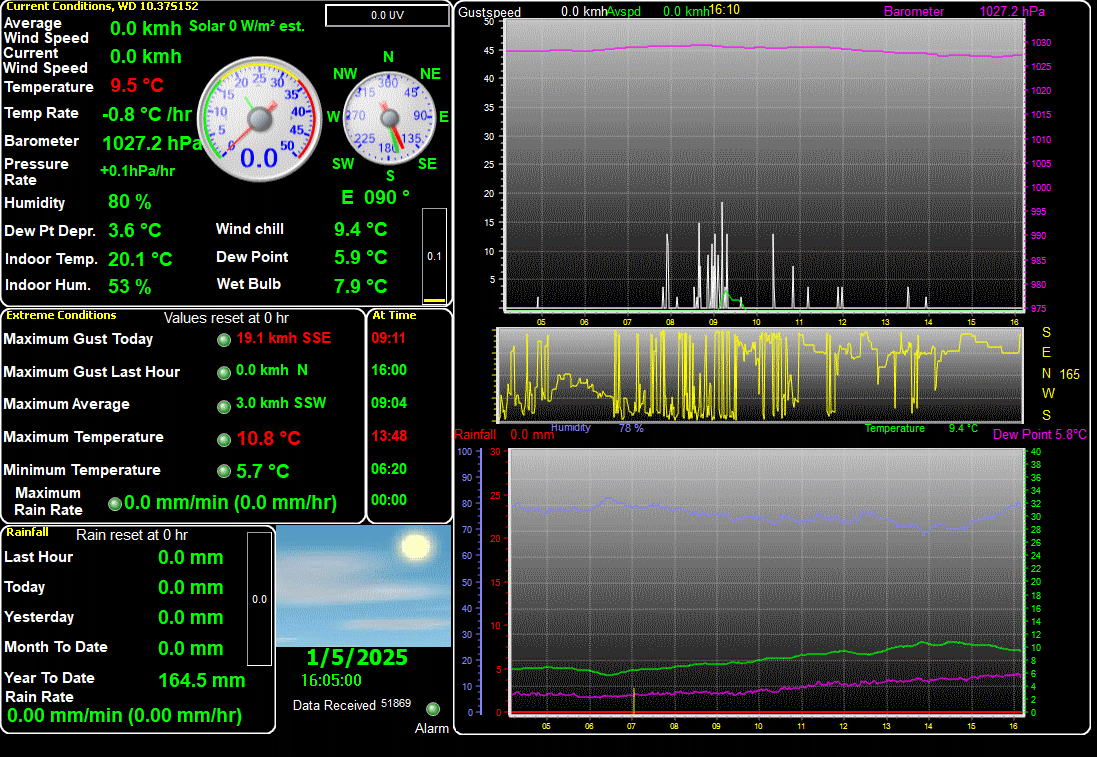Viewport: 1097px width, 757px height.
Task: Click the Humidity 78 % graph label
Action: click(x=597, y=427)
